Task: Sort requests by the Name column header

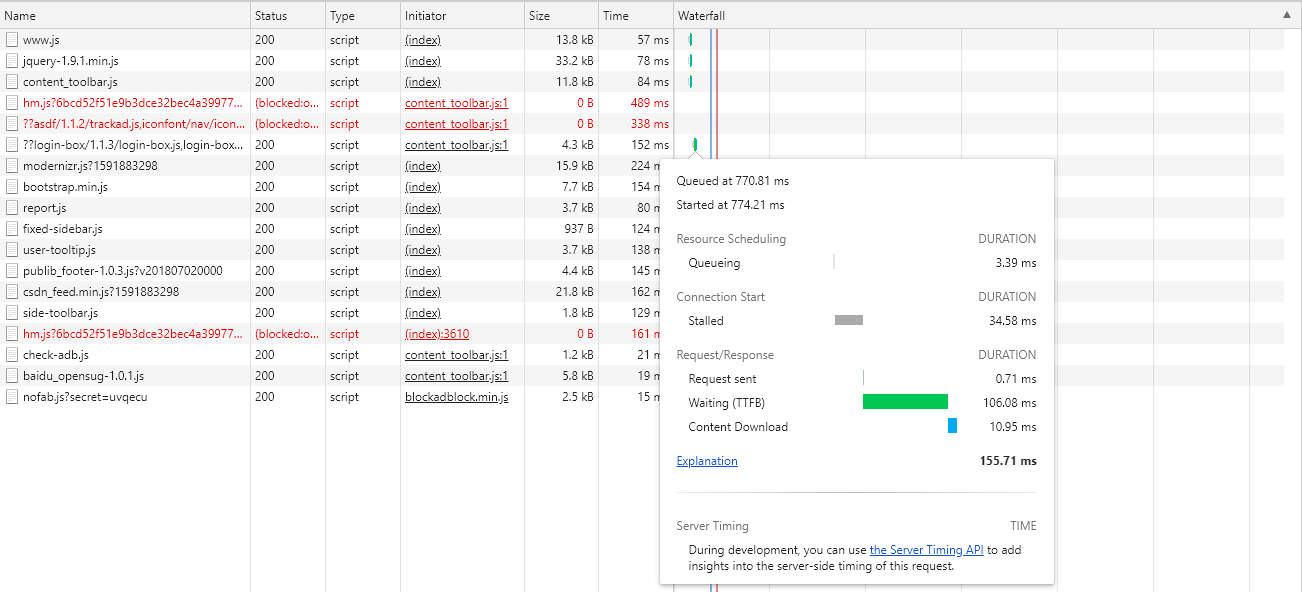Action: 20,16
